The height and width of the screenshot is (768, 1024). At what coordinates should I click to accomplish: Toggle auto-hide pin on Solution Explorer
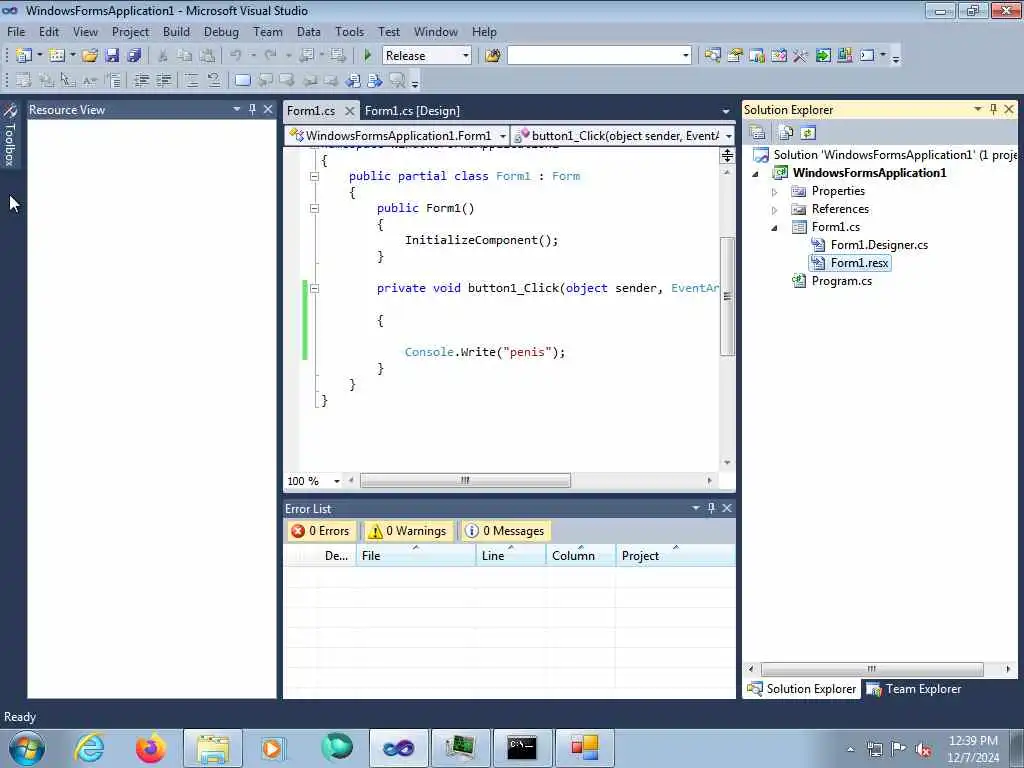[993, 110]
